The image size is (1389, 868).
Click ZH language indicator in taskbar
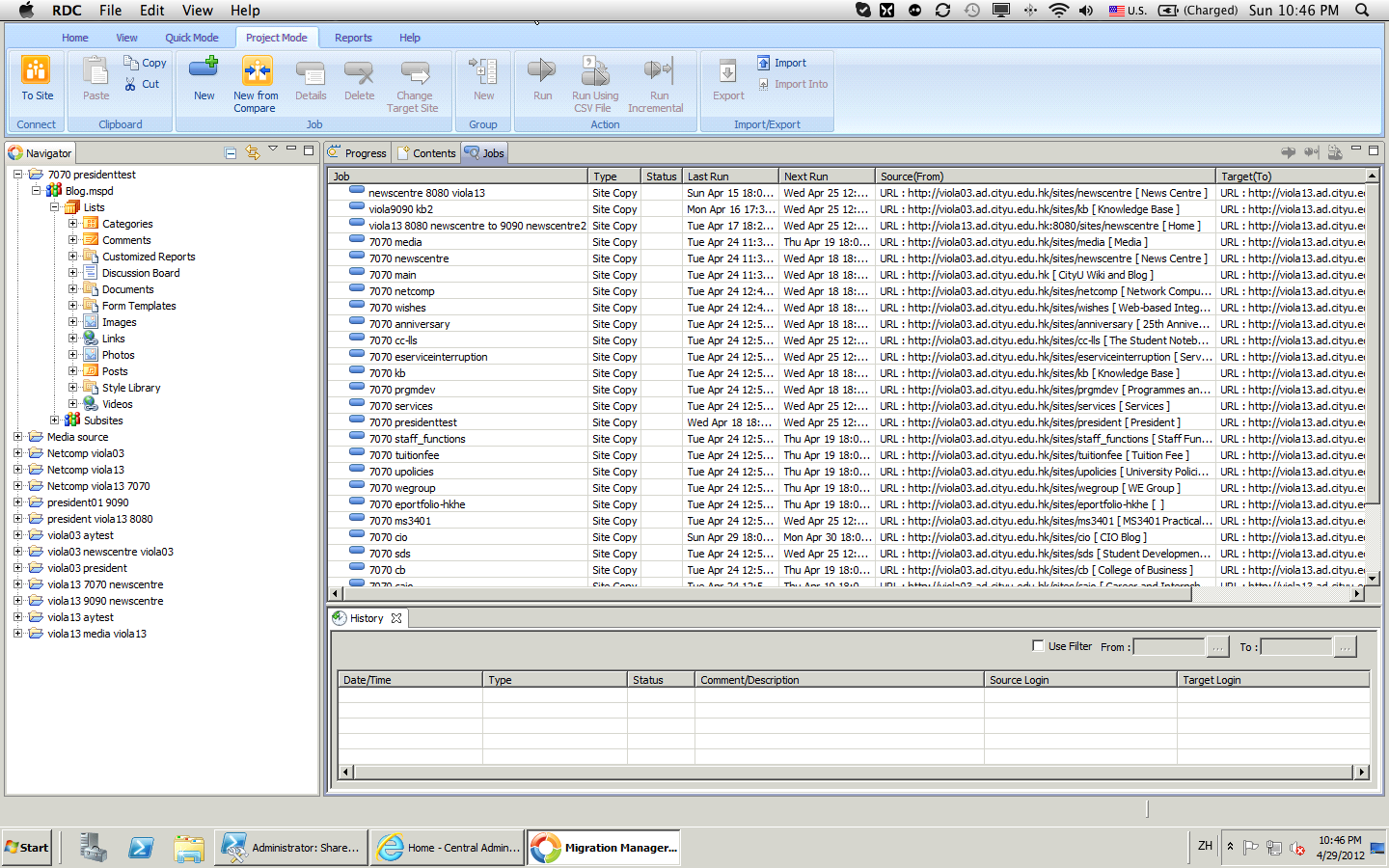pyautogui.click(x=1205, y=846)
